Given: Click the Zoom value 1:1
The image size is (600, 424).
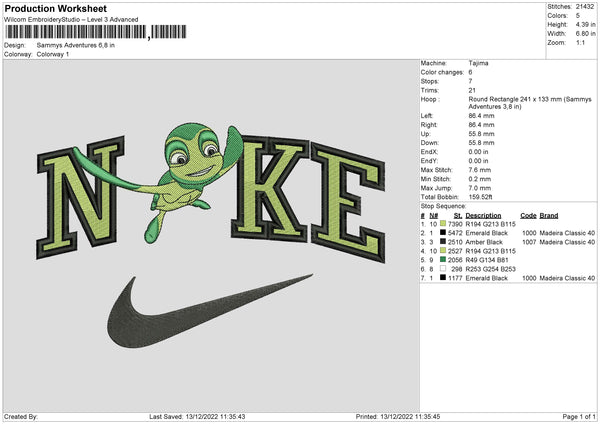Looking at the screenshot, I should 580,42.
